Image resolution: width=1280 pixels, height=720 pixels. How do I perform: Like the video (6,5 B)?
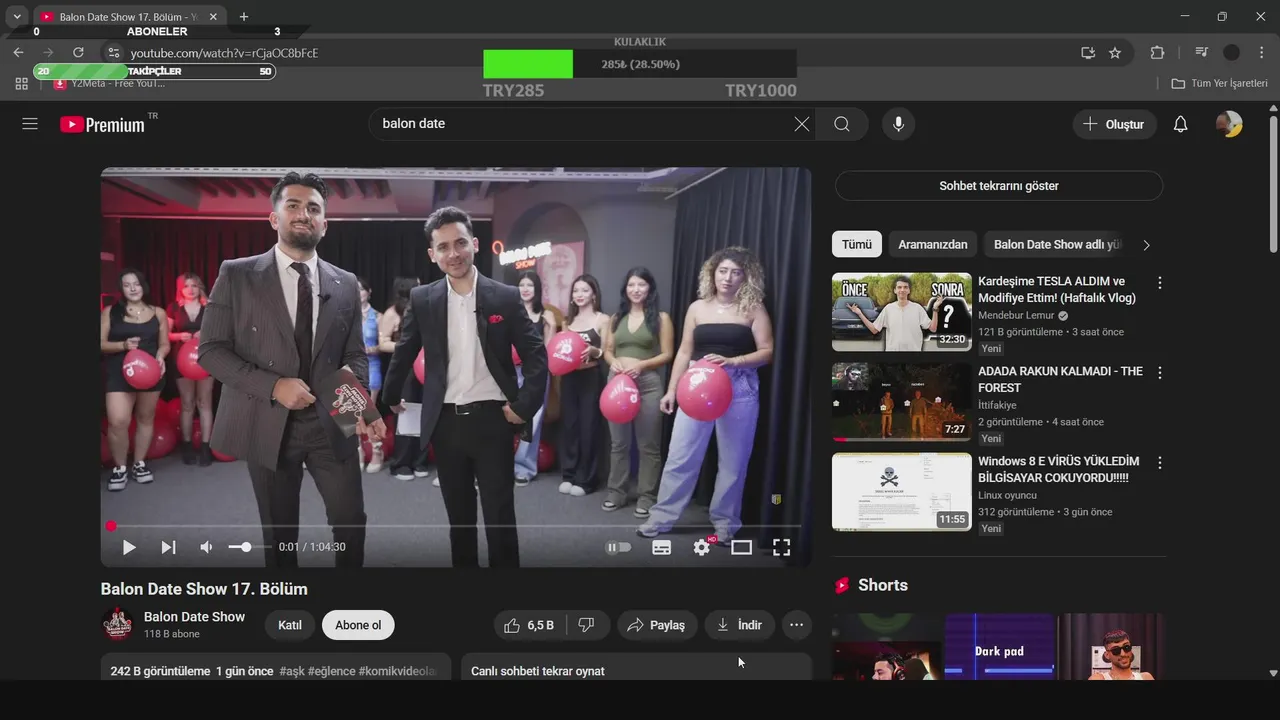pos(530,625)
